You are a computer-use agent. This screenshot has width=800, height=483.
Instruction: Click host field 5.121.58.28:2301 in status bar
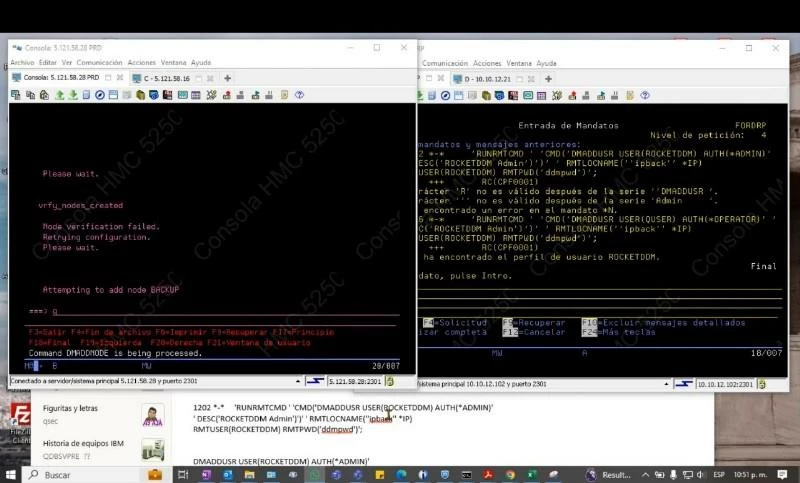[355, 381]
